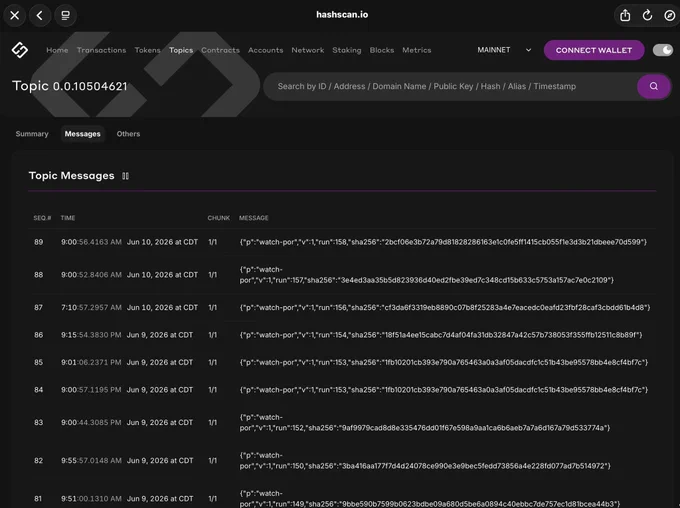Screen dimensions: 680x508
Task: Click the run 154 message text
Action: point(441,335)
